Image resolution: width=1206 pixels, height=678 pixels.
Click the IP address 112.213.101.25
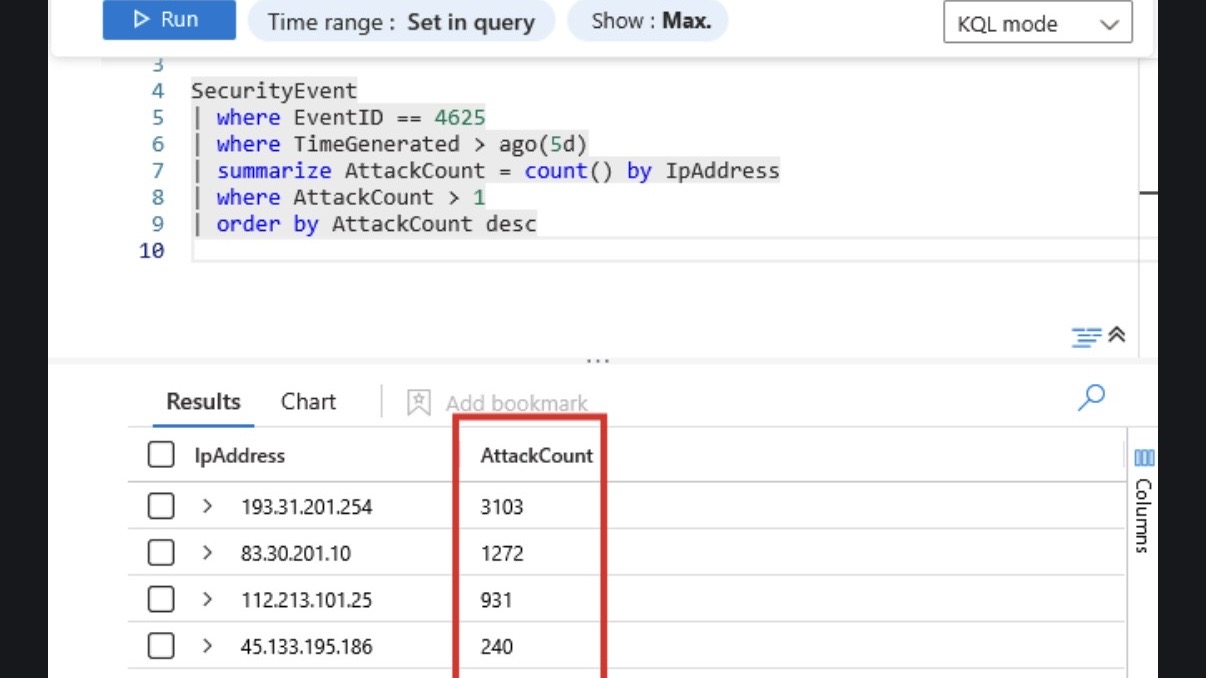click(x=307, y=600)
